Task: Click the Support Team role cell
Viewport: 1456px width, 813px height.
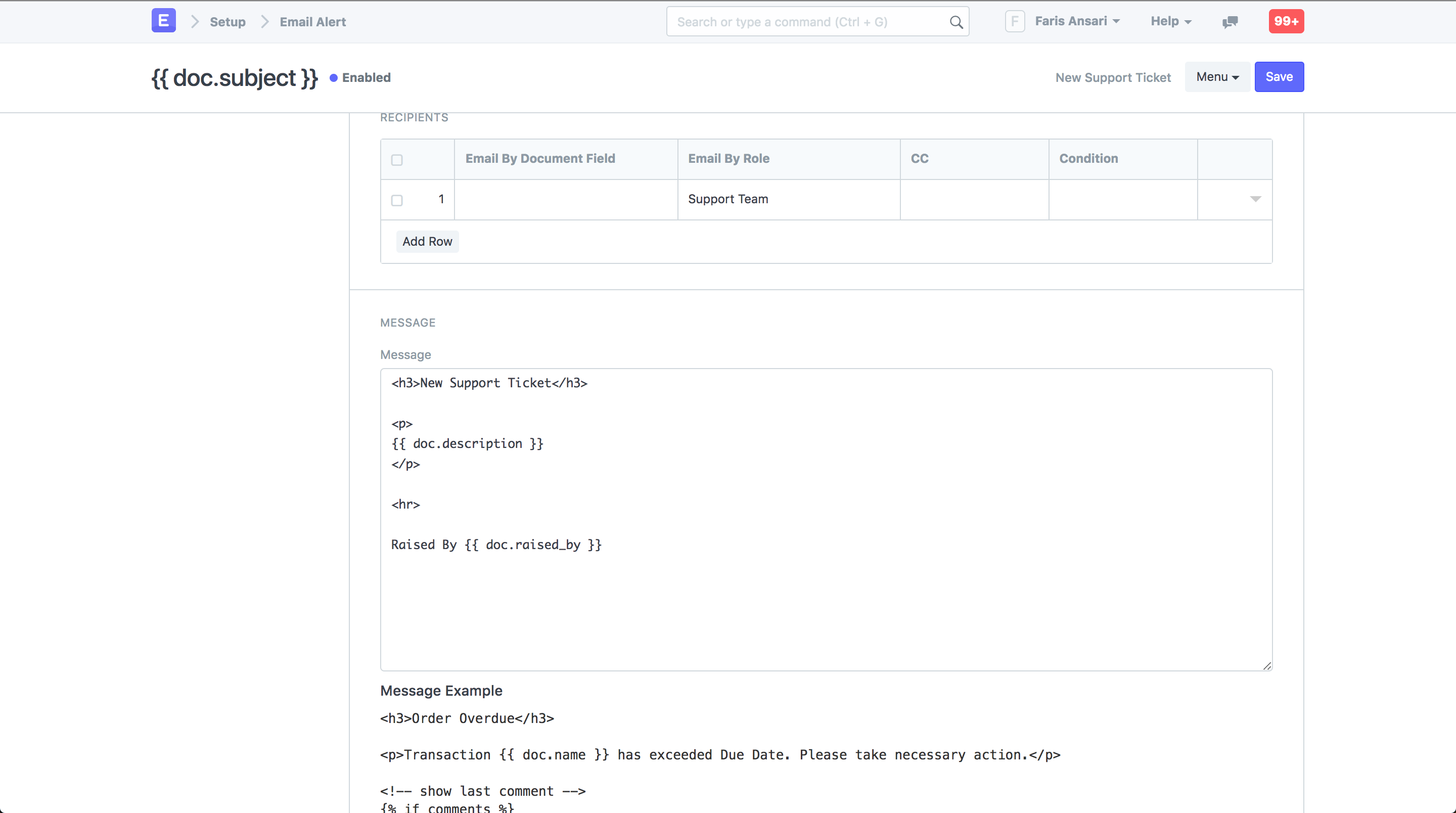Action: (x=789, y=200)
